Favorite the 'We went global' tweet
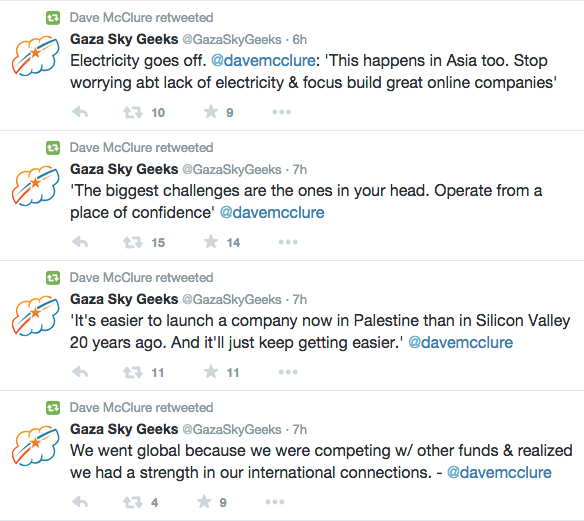This screenshot has width=584, height=521. pyautogui.click(x=204, y=502)
